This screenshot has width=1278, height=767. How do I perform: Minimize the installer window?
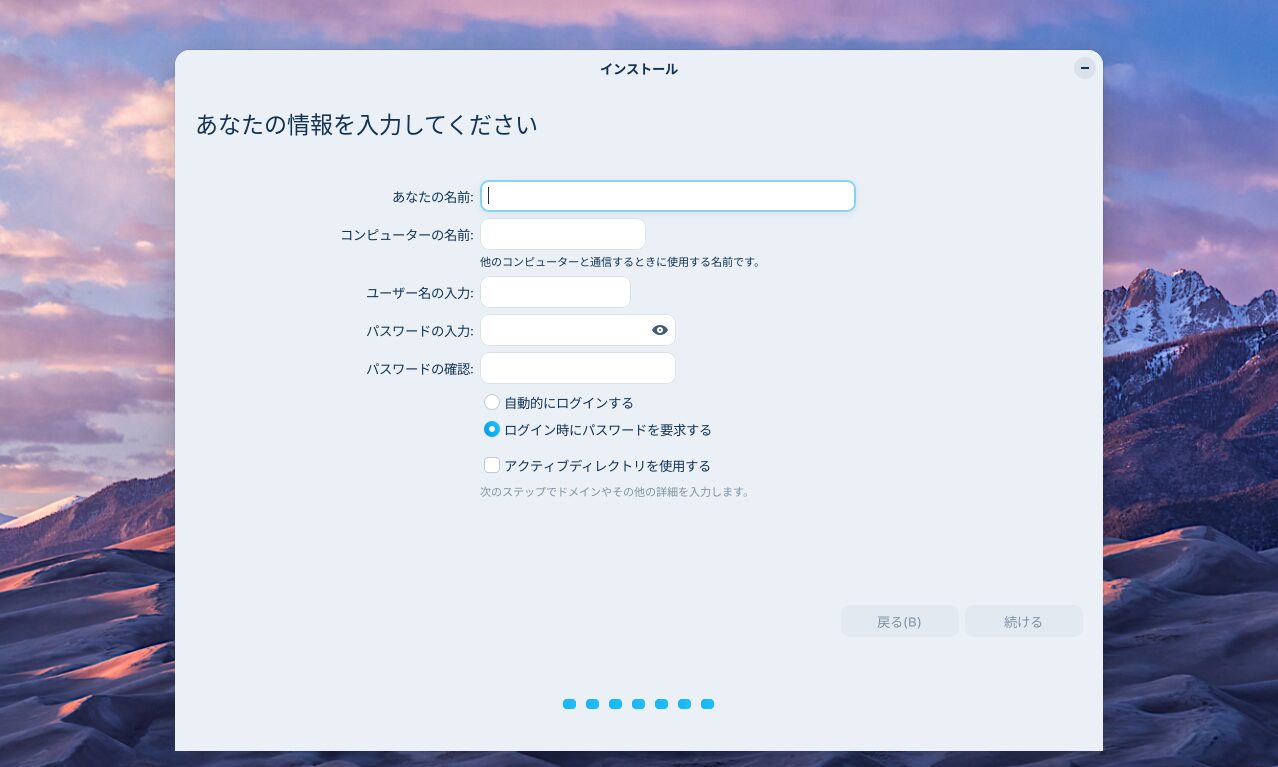[1084, 68]
